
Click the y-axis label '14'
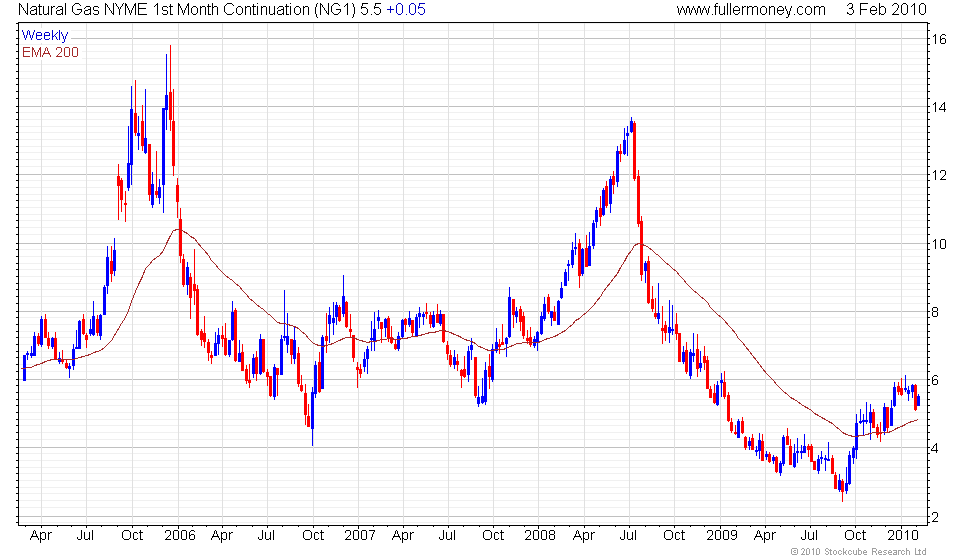click(939, 108)
